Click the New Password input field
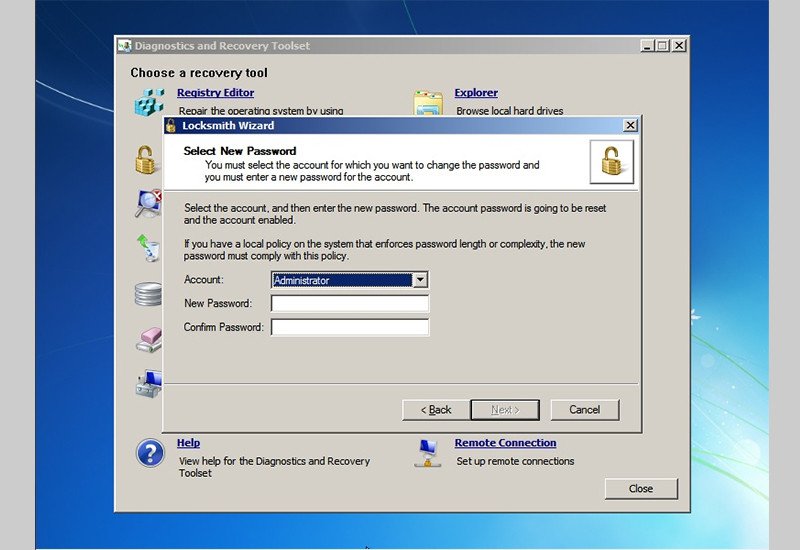This screenshot has height=550, width=800. [350, 304]
